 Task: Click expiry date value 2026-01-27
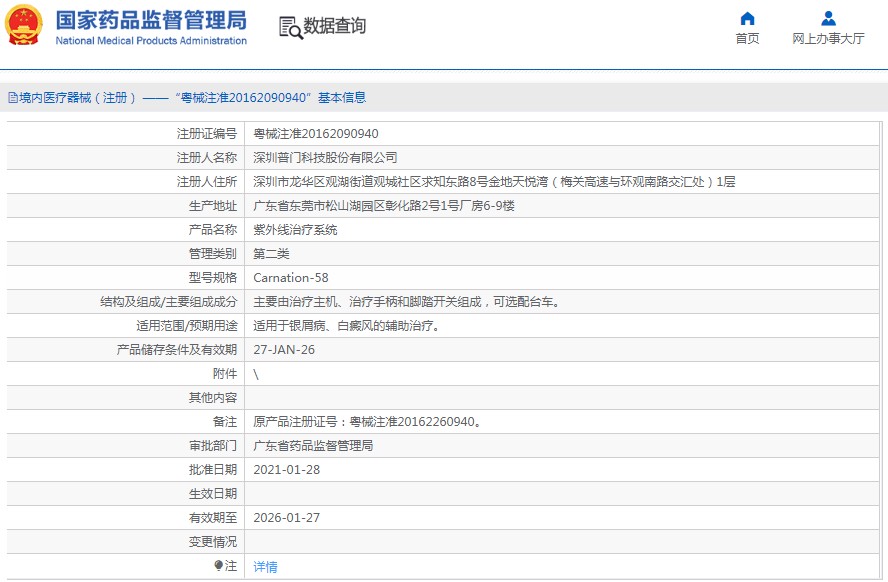coord(286,518)
